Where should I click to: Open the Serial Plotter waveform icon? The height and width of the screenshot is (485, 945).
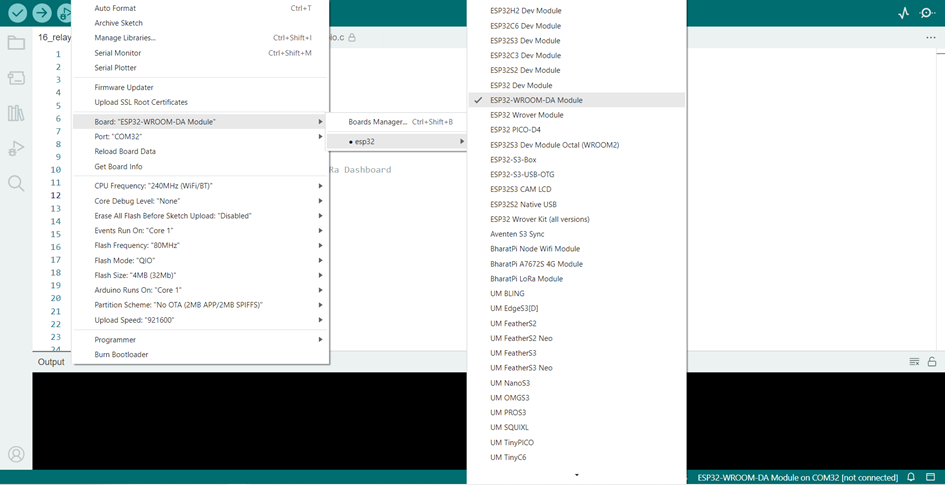pos(903,13)
